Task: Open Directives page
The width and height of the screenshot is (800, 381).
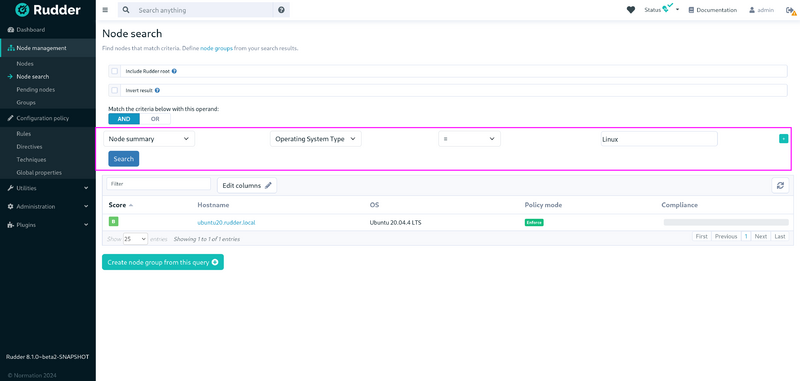Action: point(29,147)
